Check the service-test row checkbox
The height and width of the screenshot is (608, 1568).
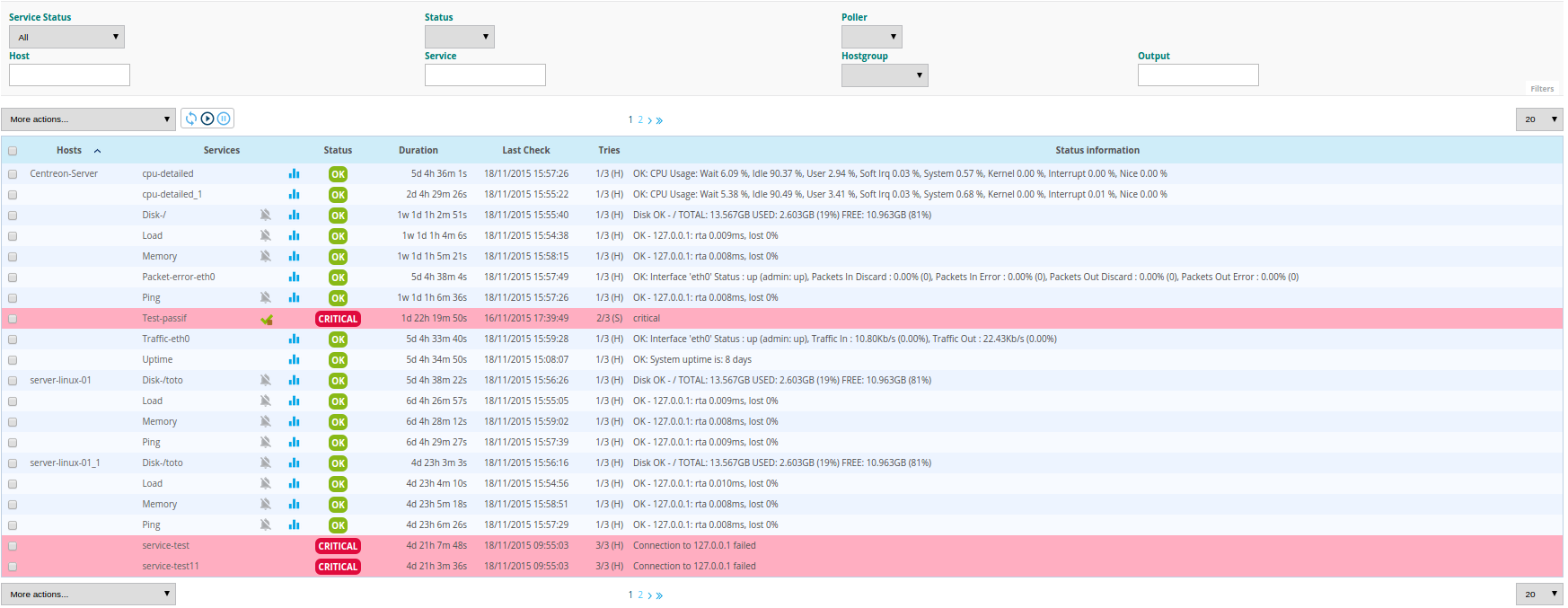tap(13, 546)
